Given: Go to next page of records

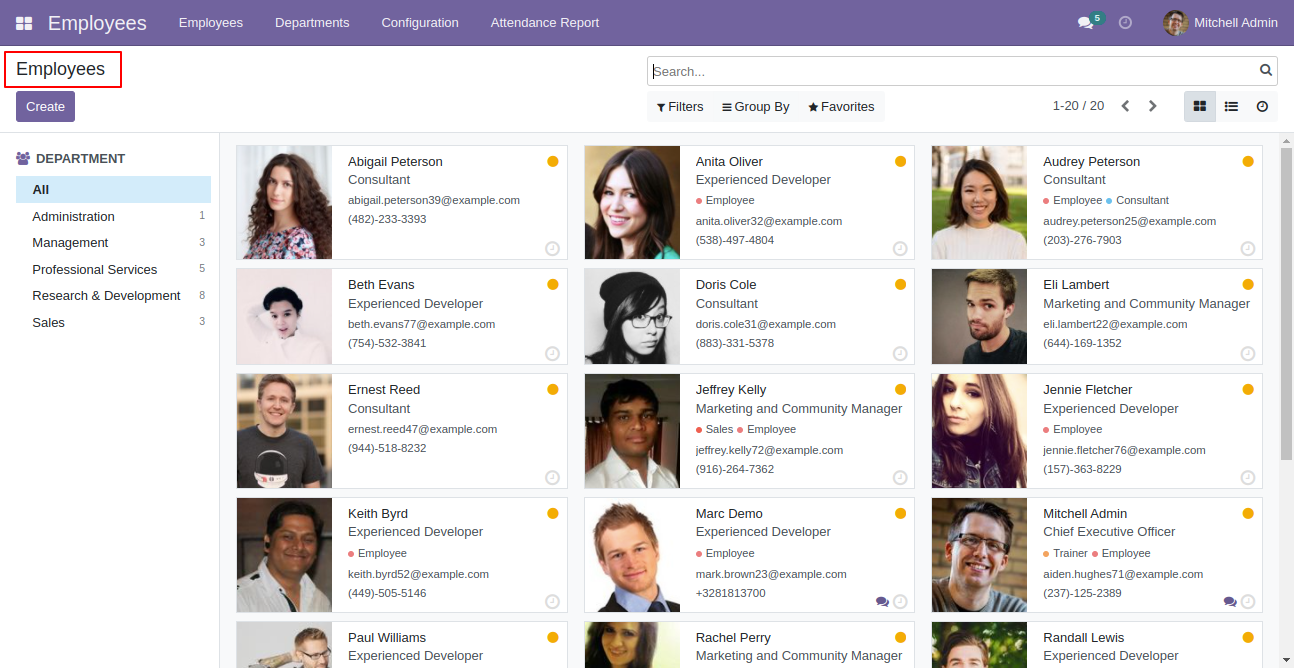Looking at the screenshot, I should coord(1152,106).
